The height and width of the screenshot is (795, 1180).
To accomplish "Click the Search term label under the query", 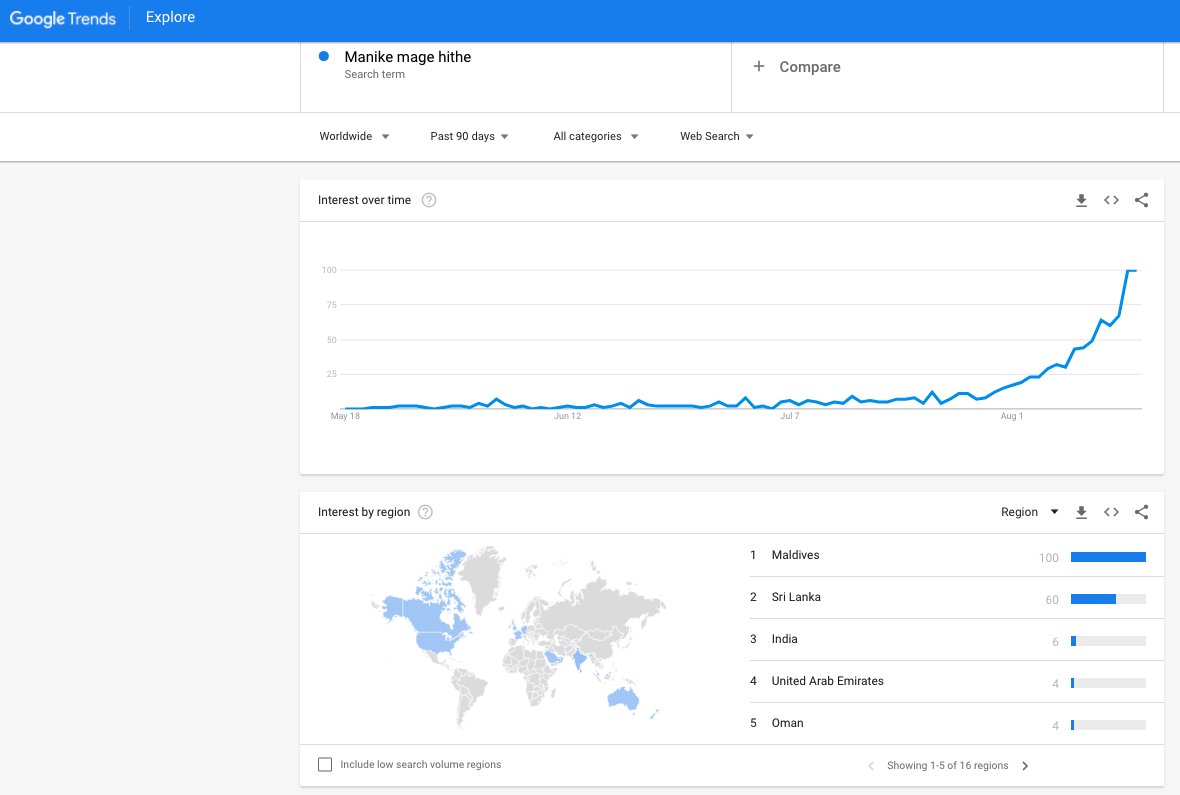I will coord(375,75).
